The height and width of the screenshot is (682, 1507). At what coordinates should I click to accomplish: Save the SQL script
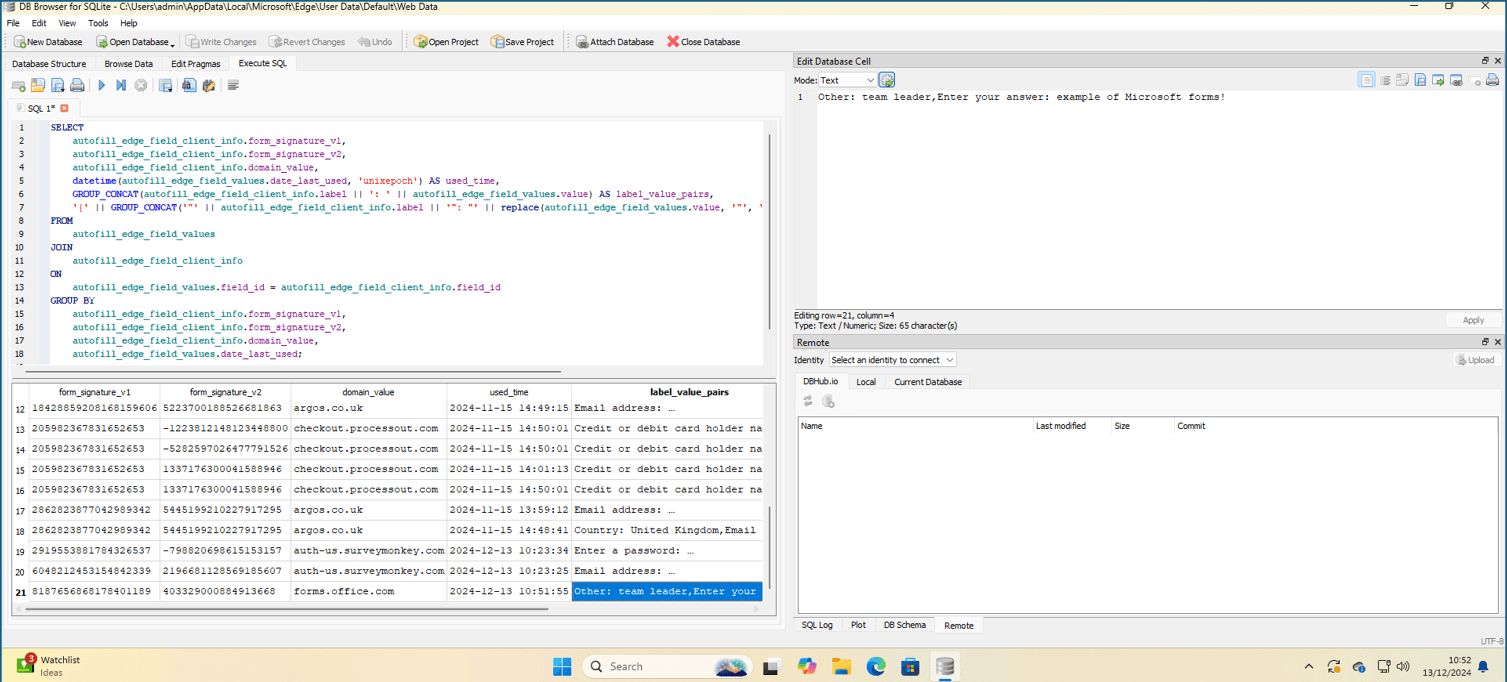(x=58, y=85)
